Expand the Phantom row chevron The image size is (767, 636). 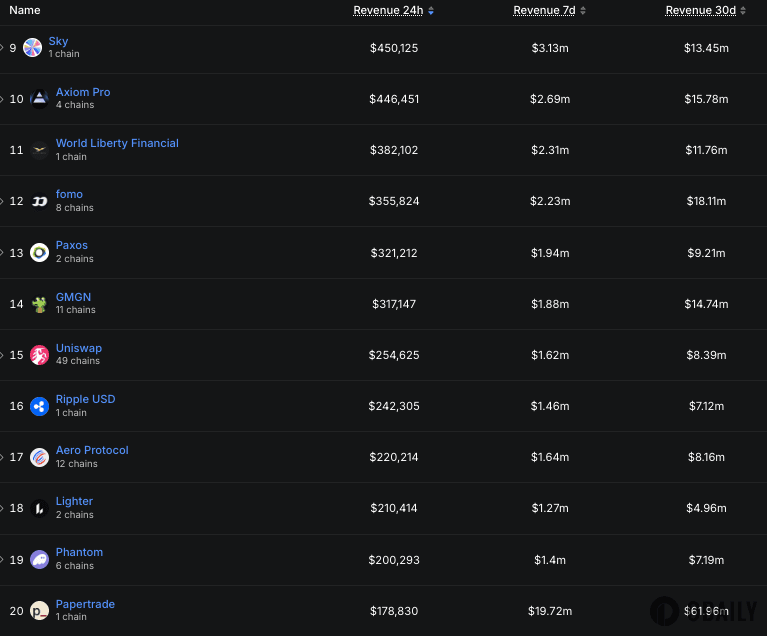click(1, 559)
